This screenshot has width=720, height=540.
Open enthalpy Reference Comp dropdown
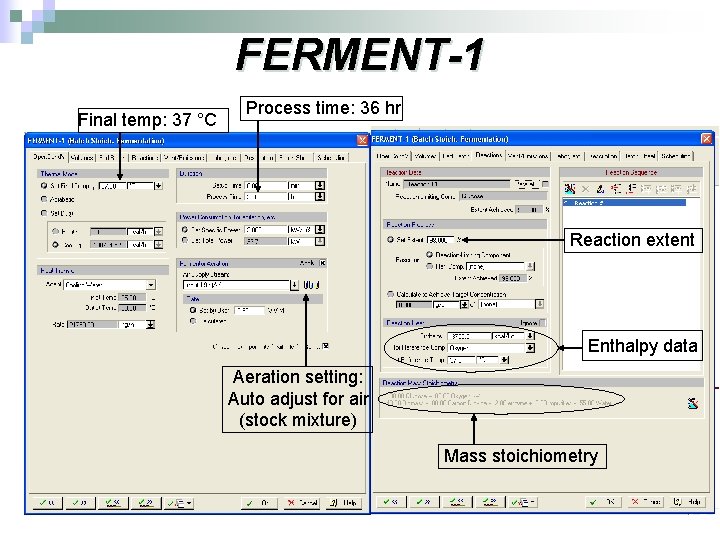(530, 348)
